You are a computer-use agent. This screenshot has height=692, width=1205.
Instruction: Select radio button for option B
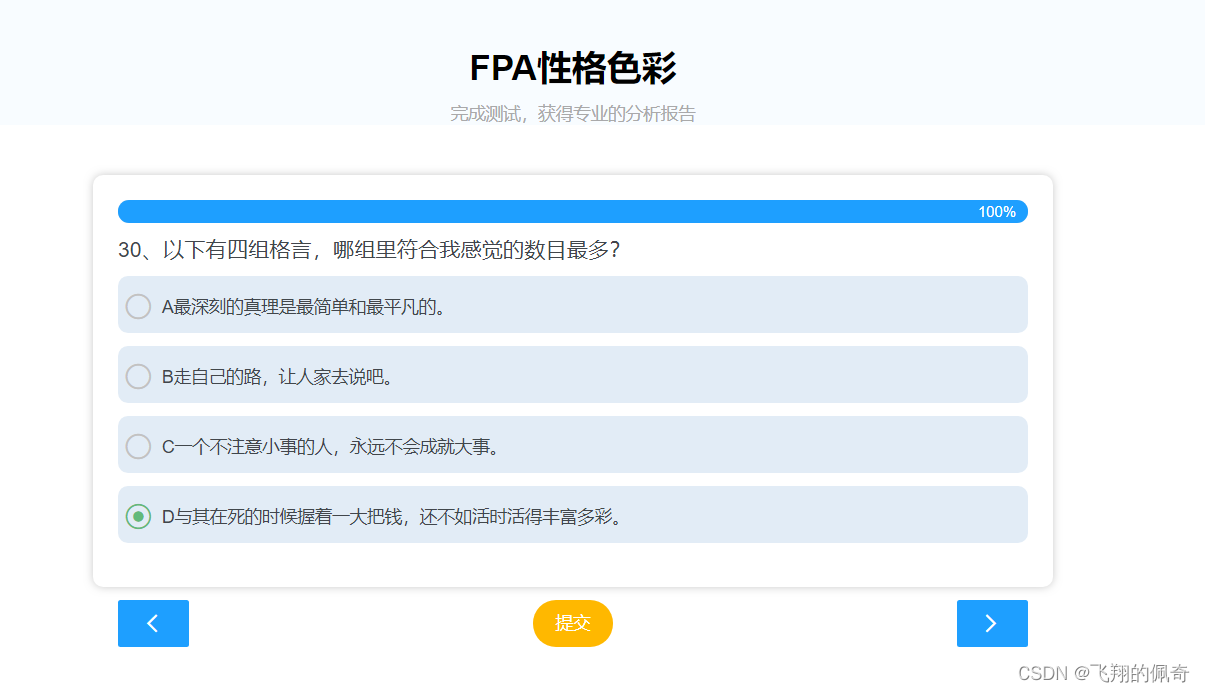(138, 376)
